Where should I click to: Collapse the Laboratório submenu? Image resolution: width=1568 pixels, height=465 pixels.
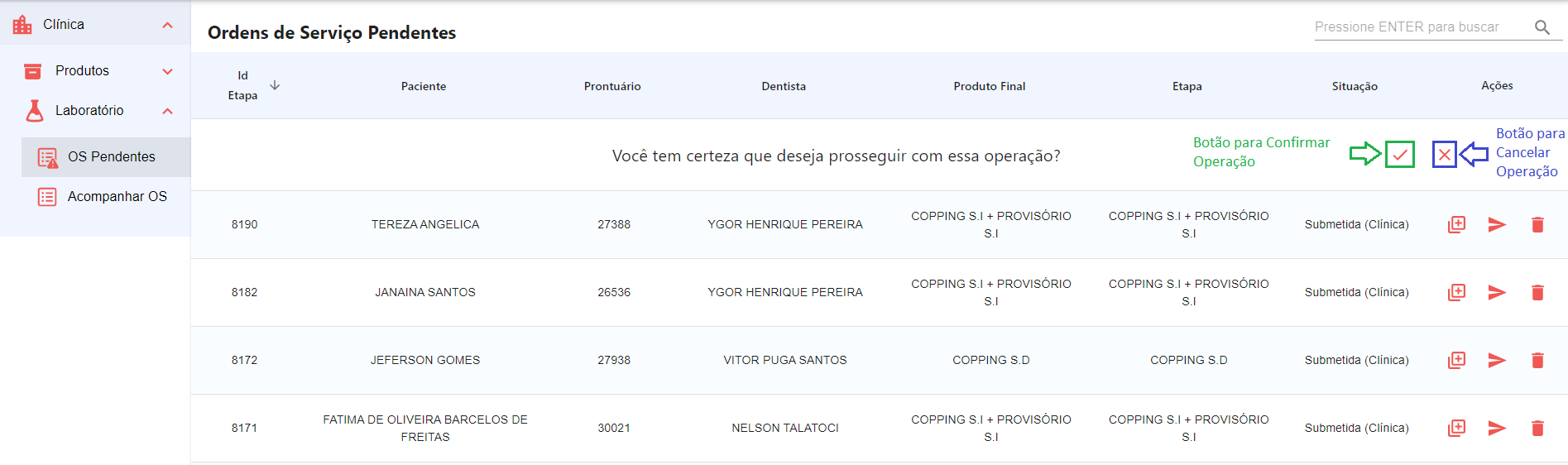click(x=168, y=111)
